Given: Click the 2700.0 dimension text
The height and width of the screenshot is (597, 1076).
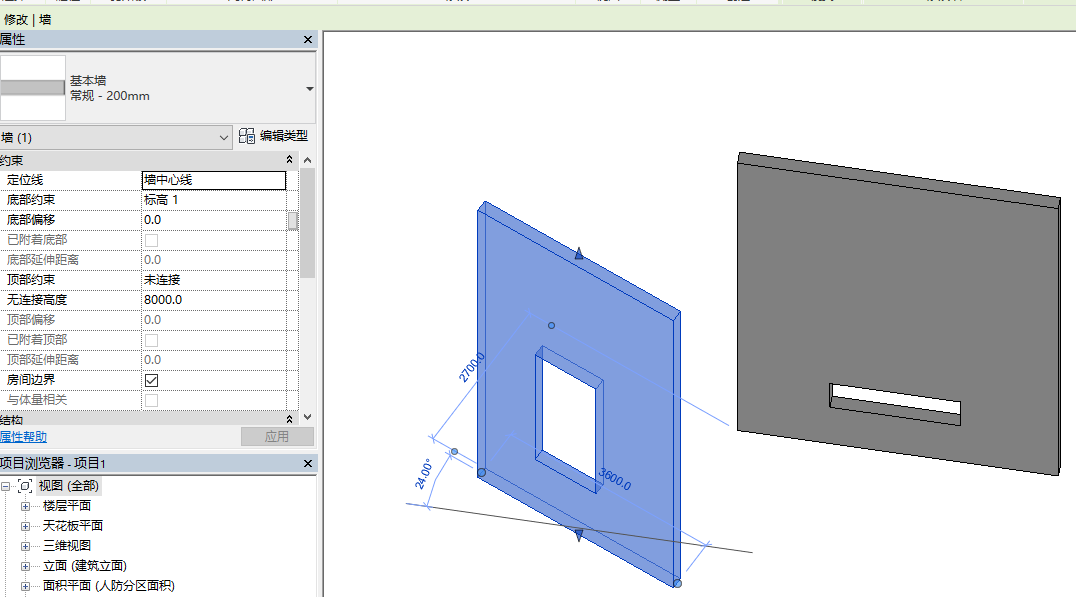Looking at the screenshot, I should click(x=471, y=367).
